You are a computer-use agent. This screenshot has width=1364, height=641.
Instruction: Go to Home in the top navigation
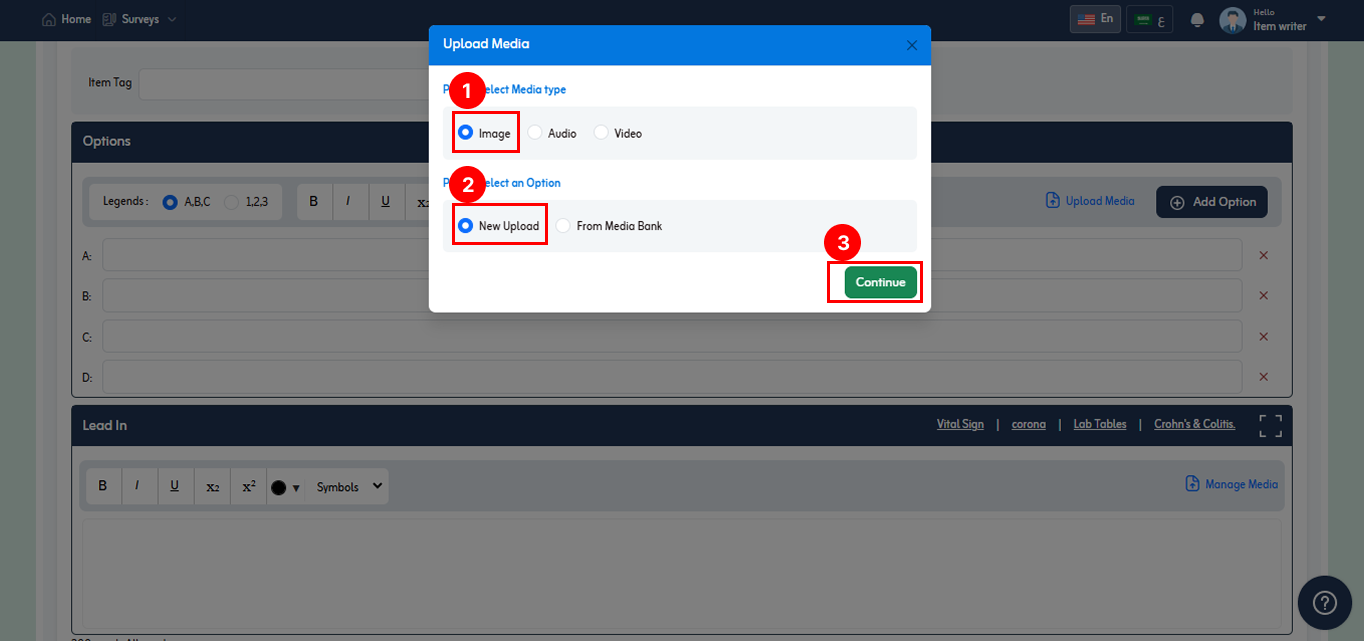click(x=66, y=19)
